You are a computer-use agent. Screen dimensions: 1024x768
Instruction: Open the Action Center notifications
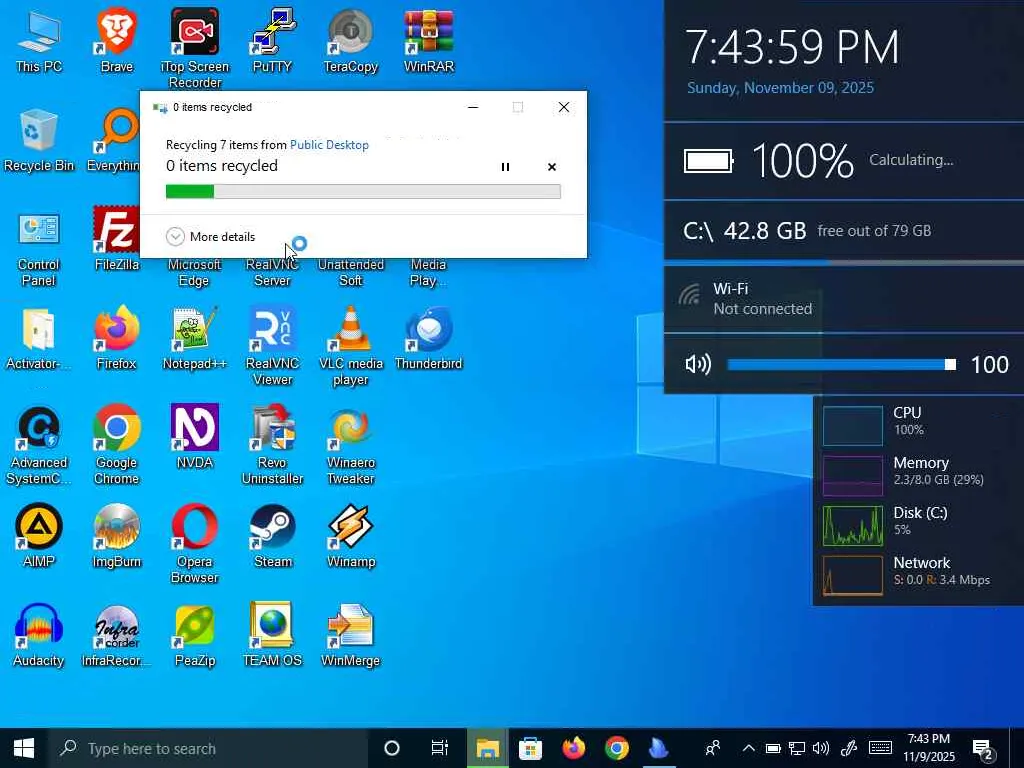point(984,750)
